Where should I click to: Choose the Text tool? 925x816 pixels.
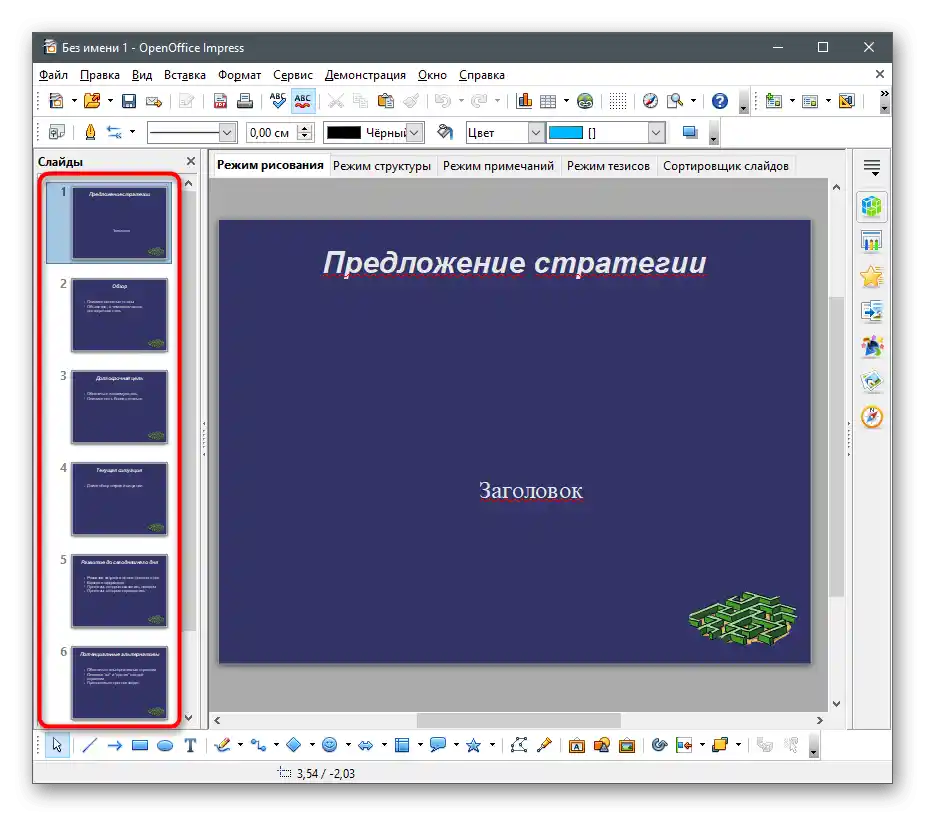(190, 745)
